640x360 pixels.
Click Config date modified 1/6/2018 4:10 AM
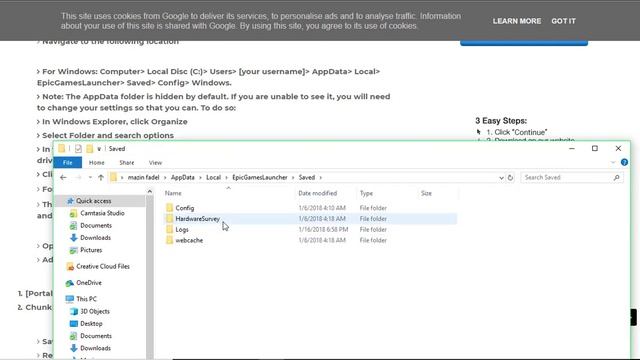322,208
